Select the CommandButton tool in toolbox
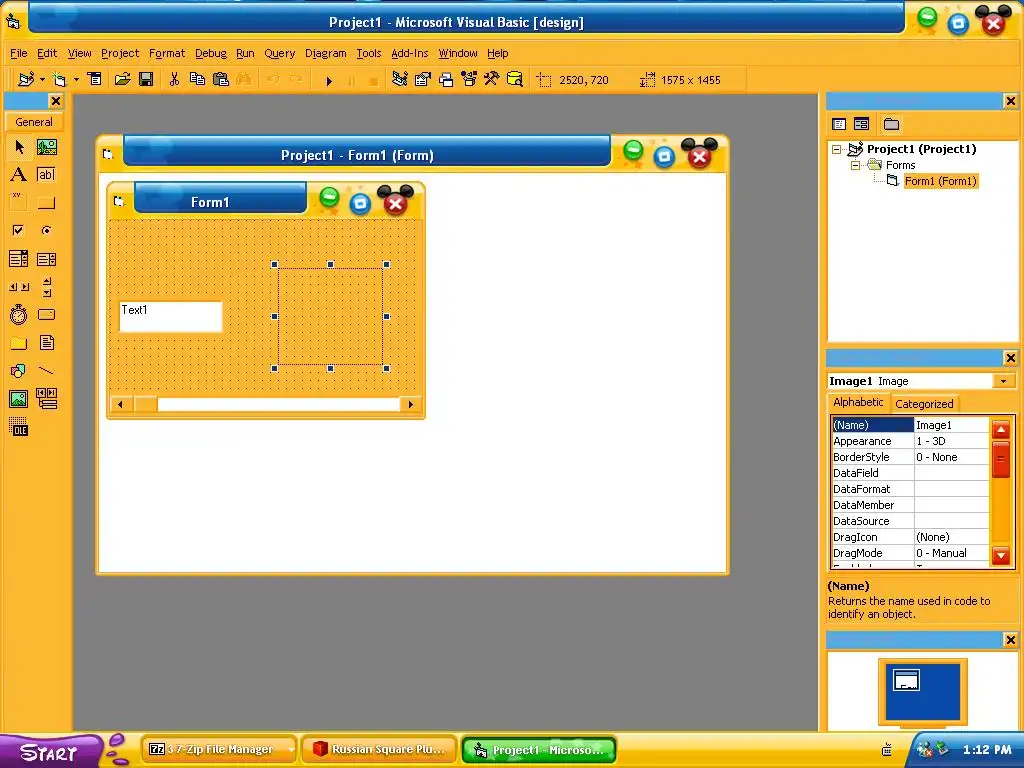The height and width of the screenshot is (768, 1024). (46, 202)
